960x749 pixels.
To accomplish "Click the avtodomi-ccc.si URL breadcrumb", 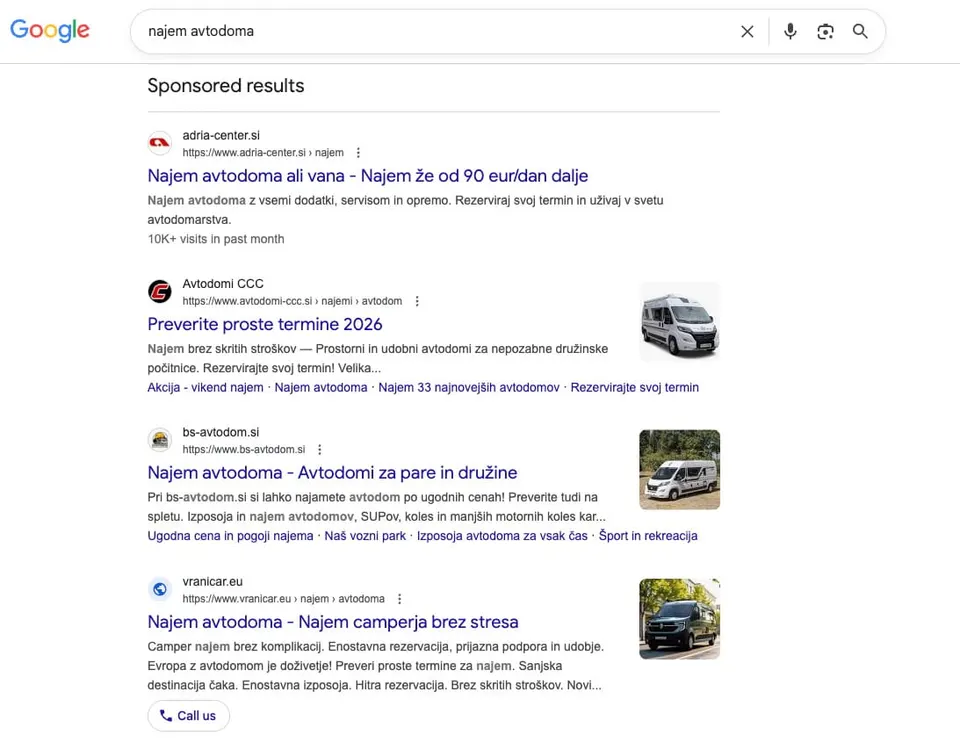I will (x=292, y=301).
